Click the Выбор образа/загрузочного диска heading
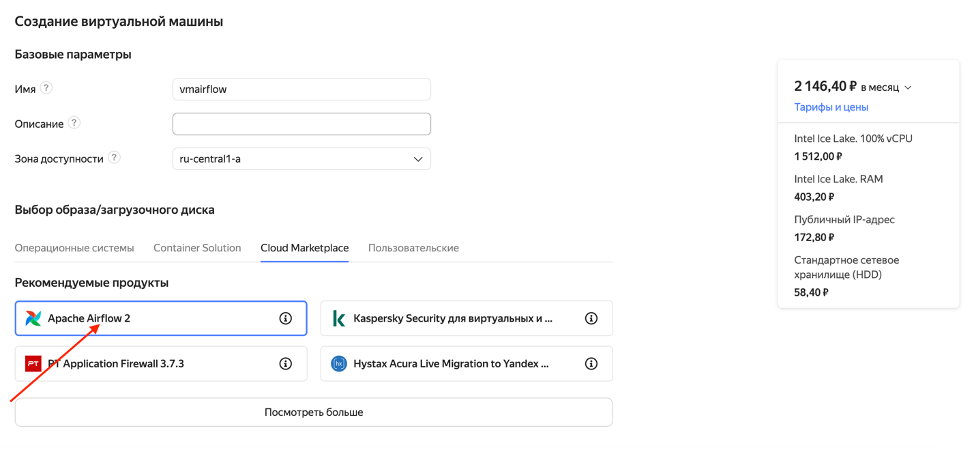Screen dimensions: 974x449 coord(114,210)
